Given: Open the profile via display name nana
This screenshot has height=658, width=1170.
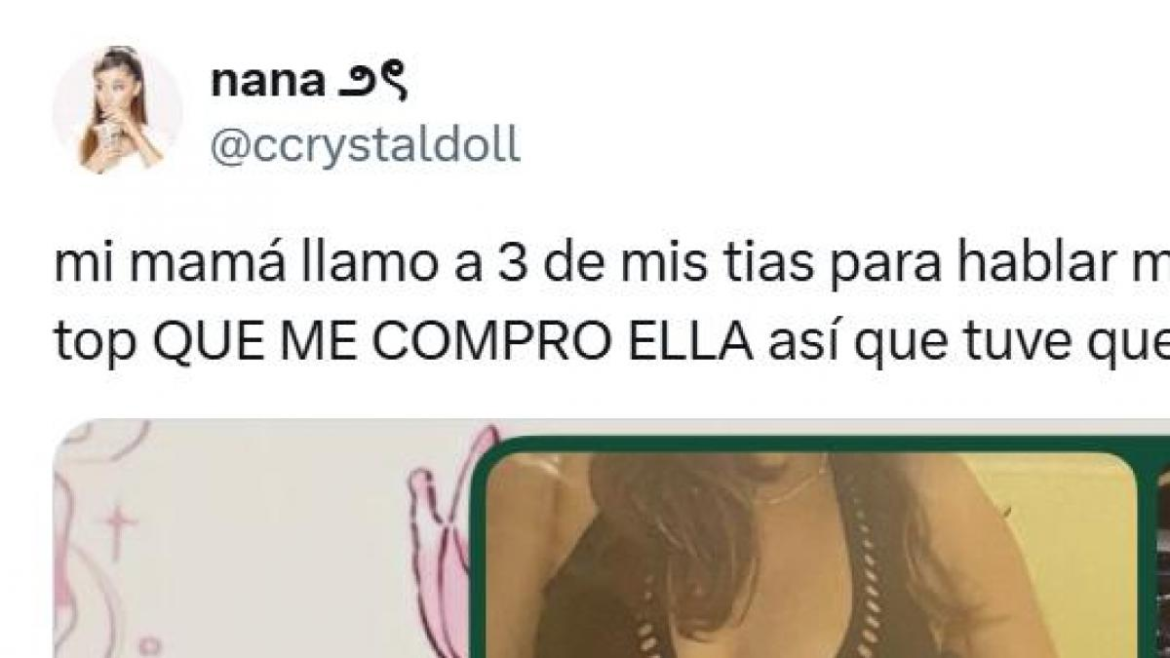Looking at the screenshot, I should click(268, 81).
